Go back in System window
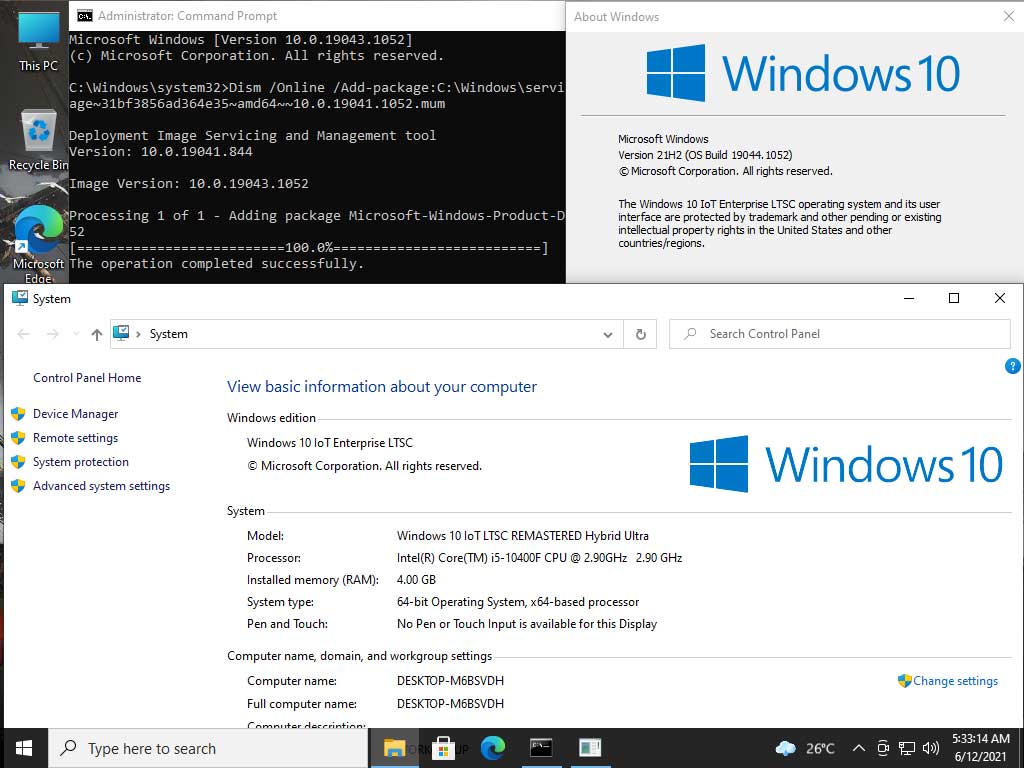This screenshot has height=768, width=1024. [24, 334]
